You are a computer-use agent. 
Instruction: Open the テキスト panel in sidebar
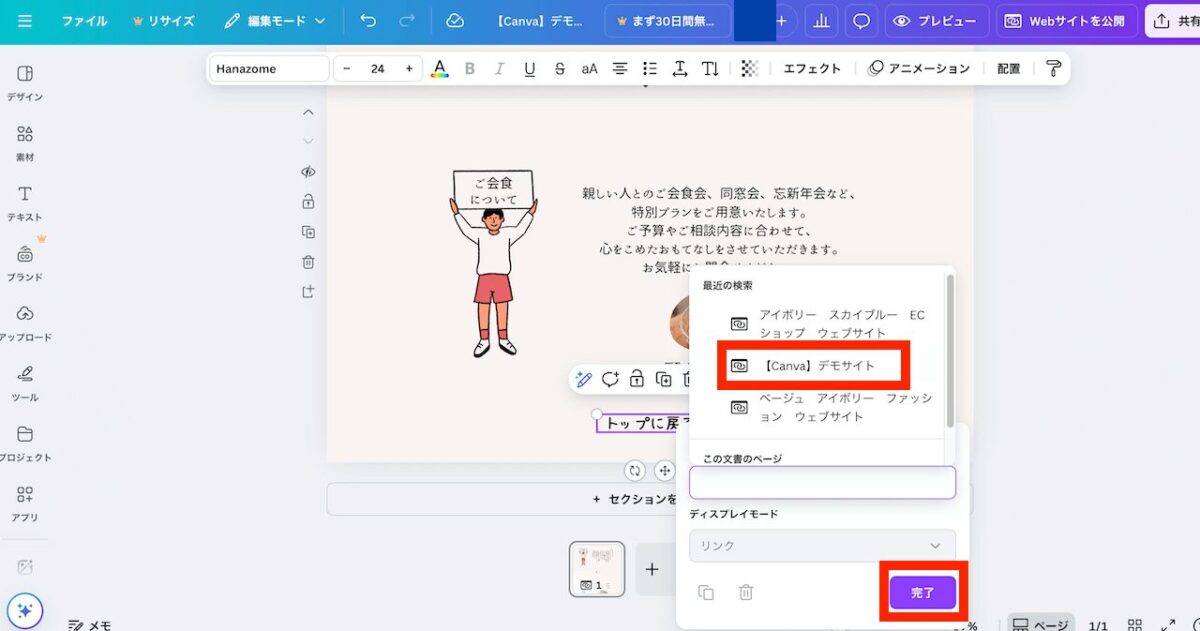point(25,203)
